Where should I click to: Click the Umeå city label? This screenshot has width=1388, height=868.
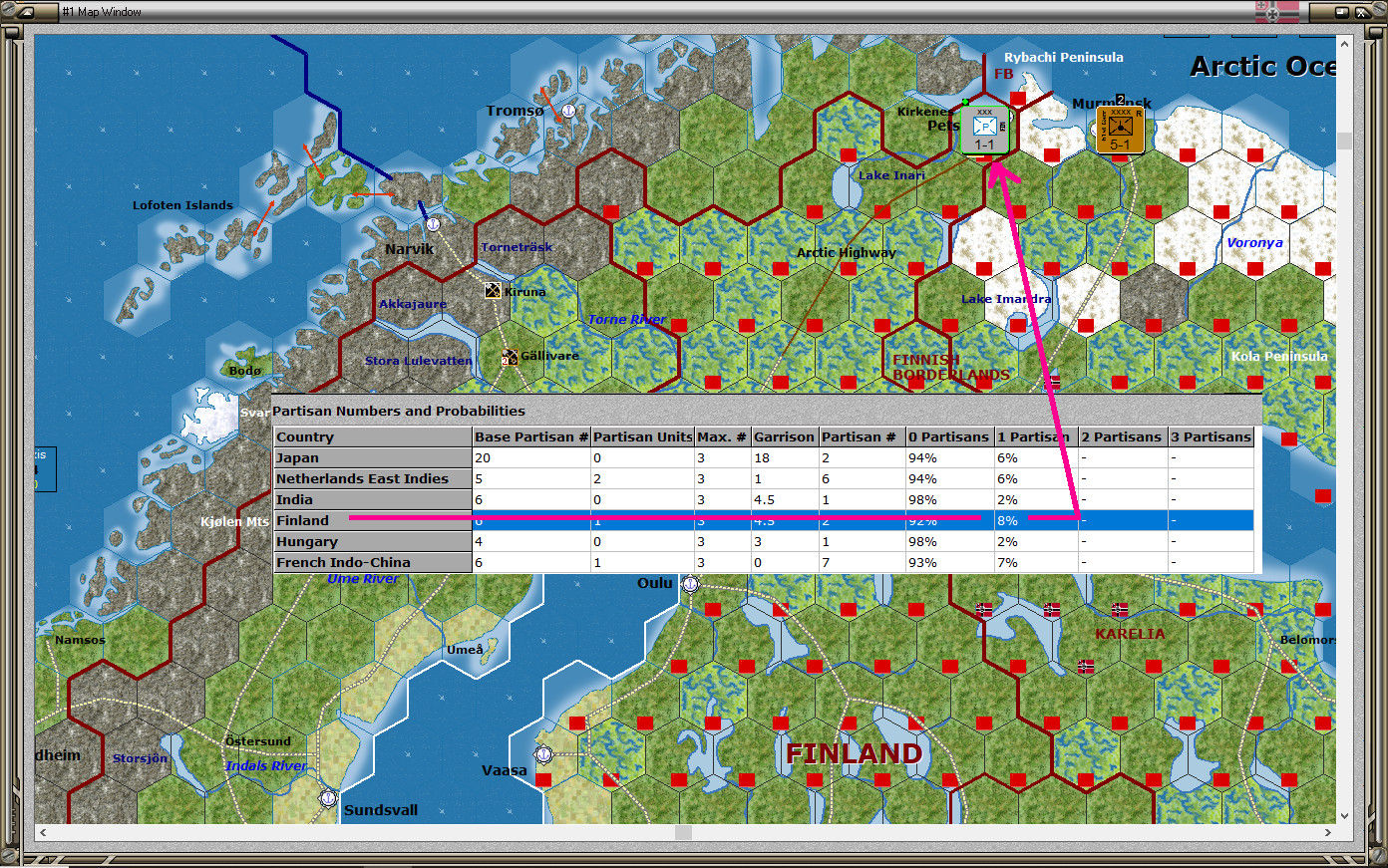pos(465,650)
